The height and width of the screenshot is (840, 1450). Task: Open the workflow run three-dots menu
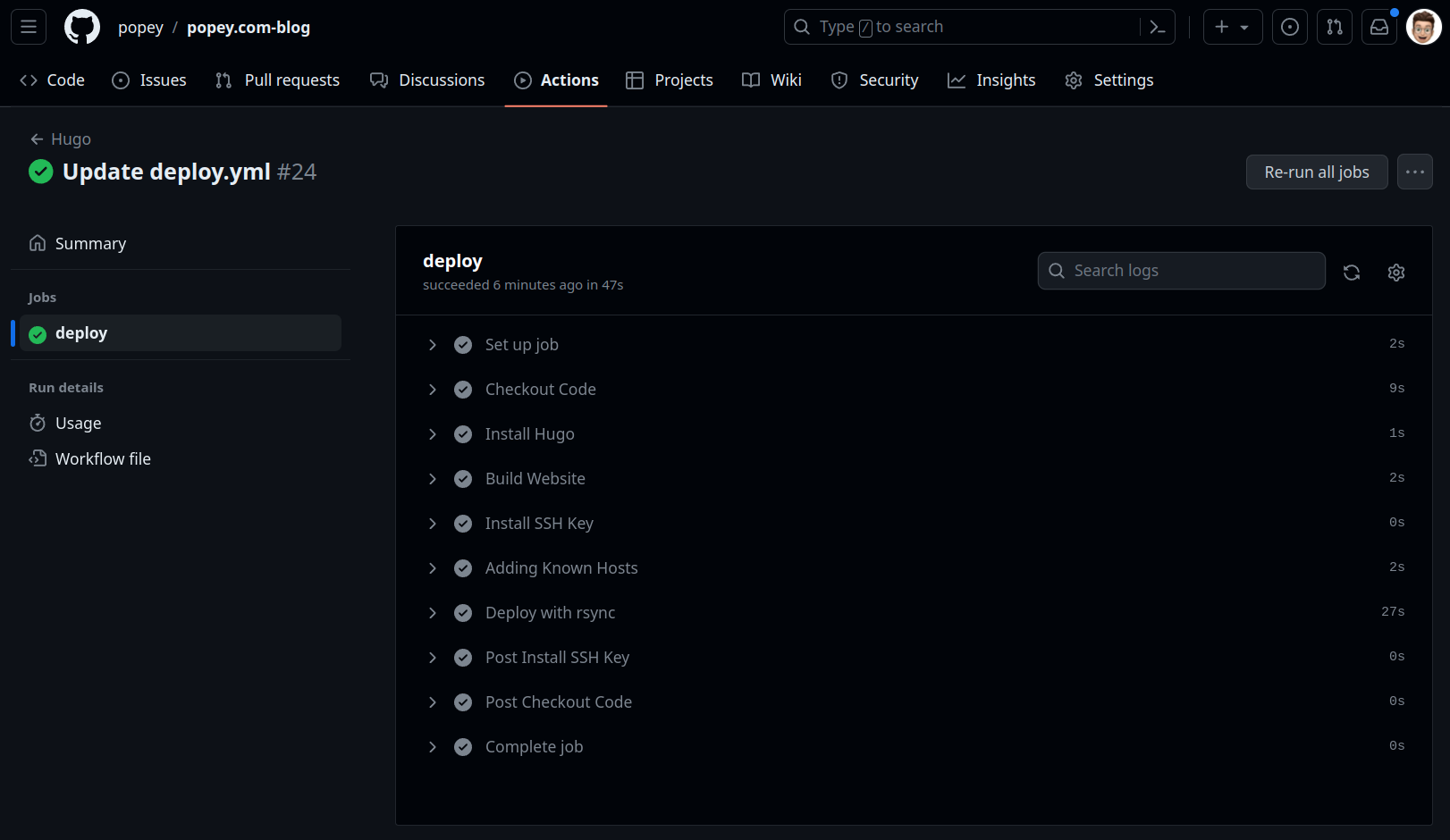[x=1414, y=172]
